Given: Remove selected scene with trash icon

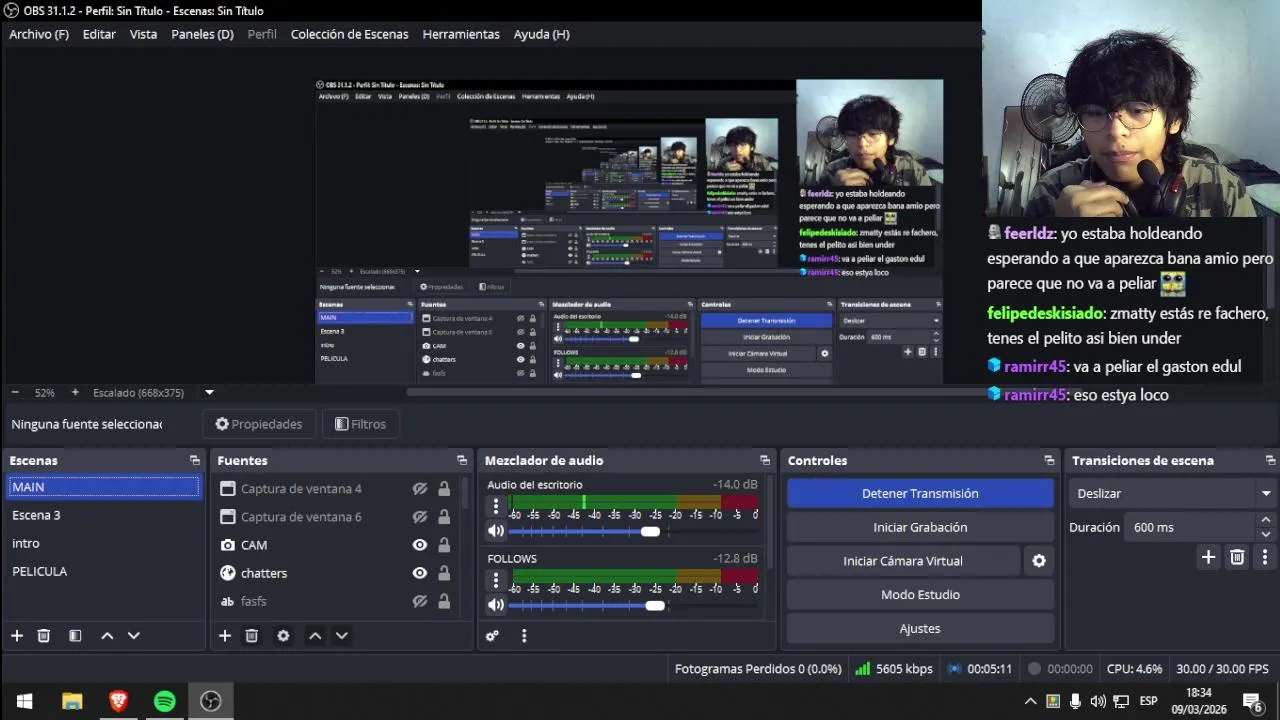Looking at the screenshot, I should 44,636.
